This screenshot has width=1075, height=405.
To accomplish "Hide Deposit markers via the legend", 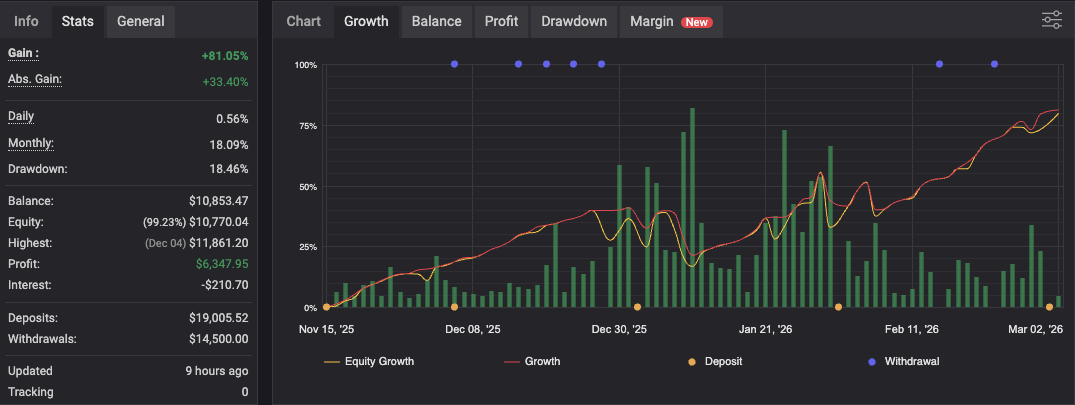I will pyautogui.click(x=715, y=361).
